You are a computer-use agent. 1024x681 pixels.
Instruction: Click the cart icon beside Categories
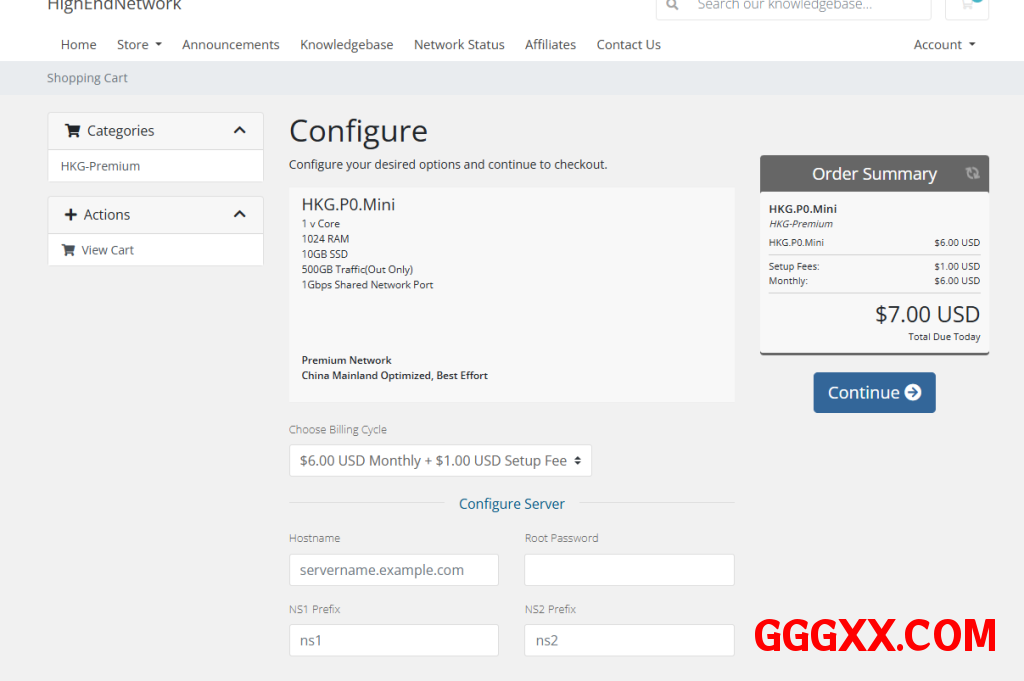[x=72, y=131]
